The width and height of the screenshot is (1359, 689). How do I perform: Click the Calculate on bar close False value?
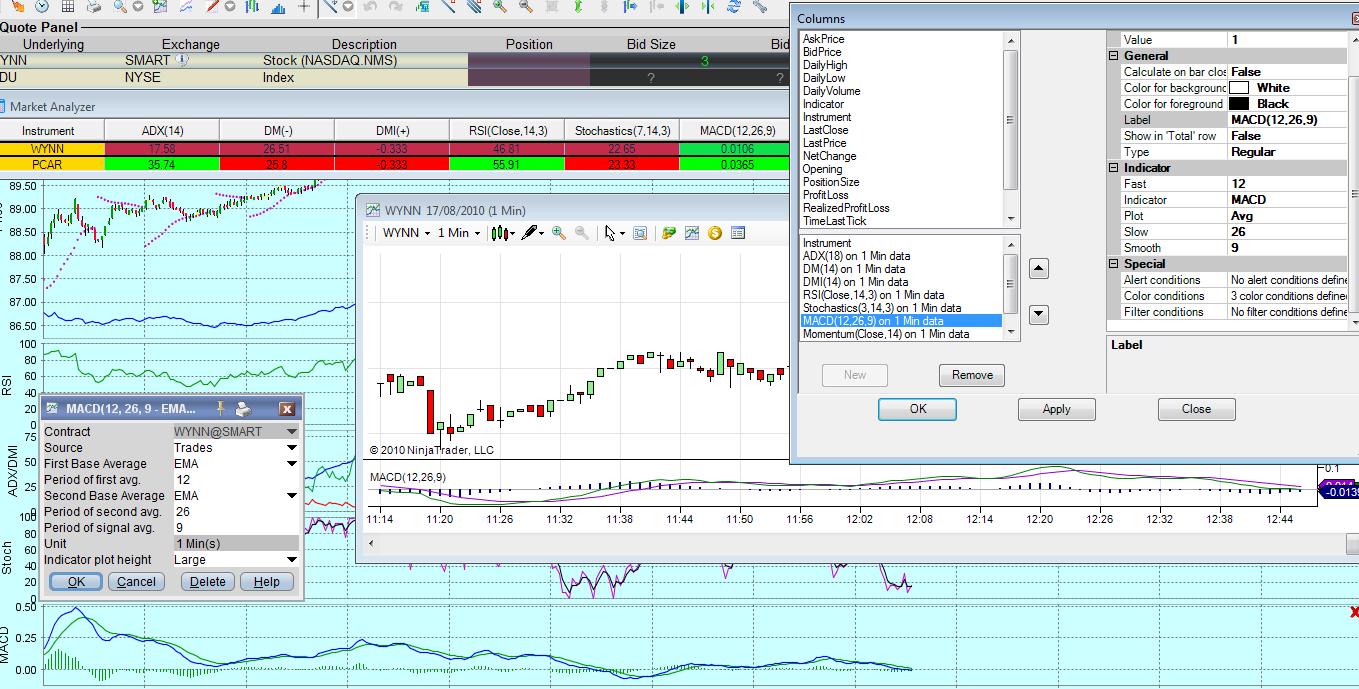[x=1288, y=72]
